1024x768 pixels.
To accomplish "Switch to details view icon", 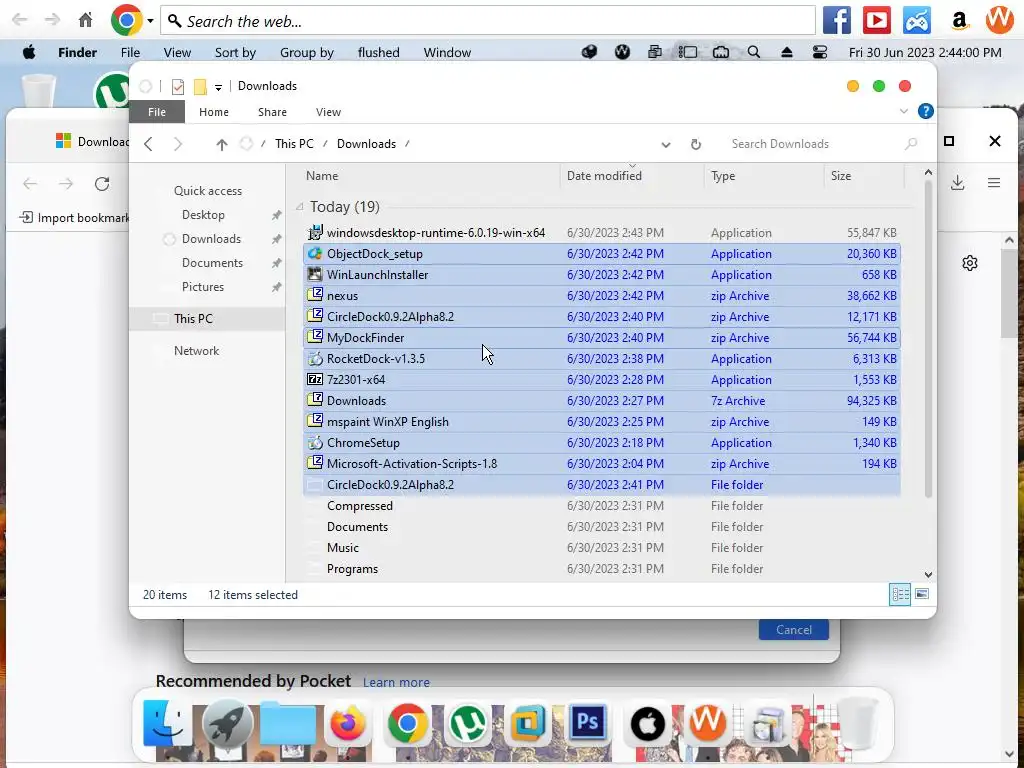I will pos(900,594).
